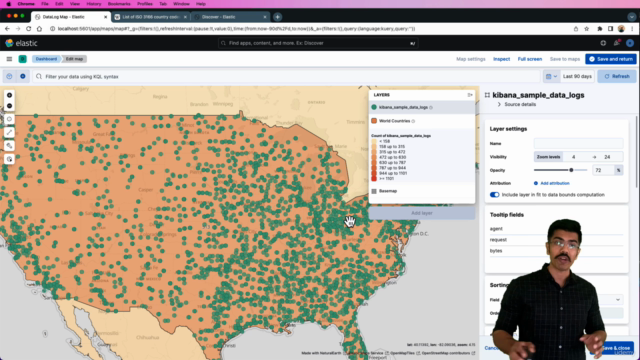Click the >= 1101 red legend swatch

(374, 178)
